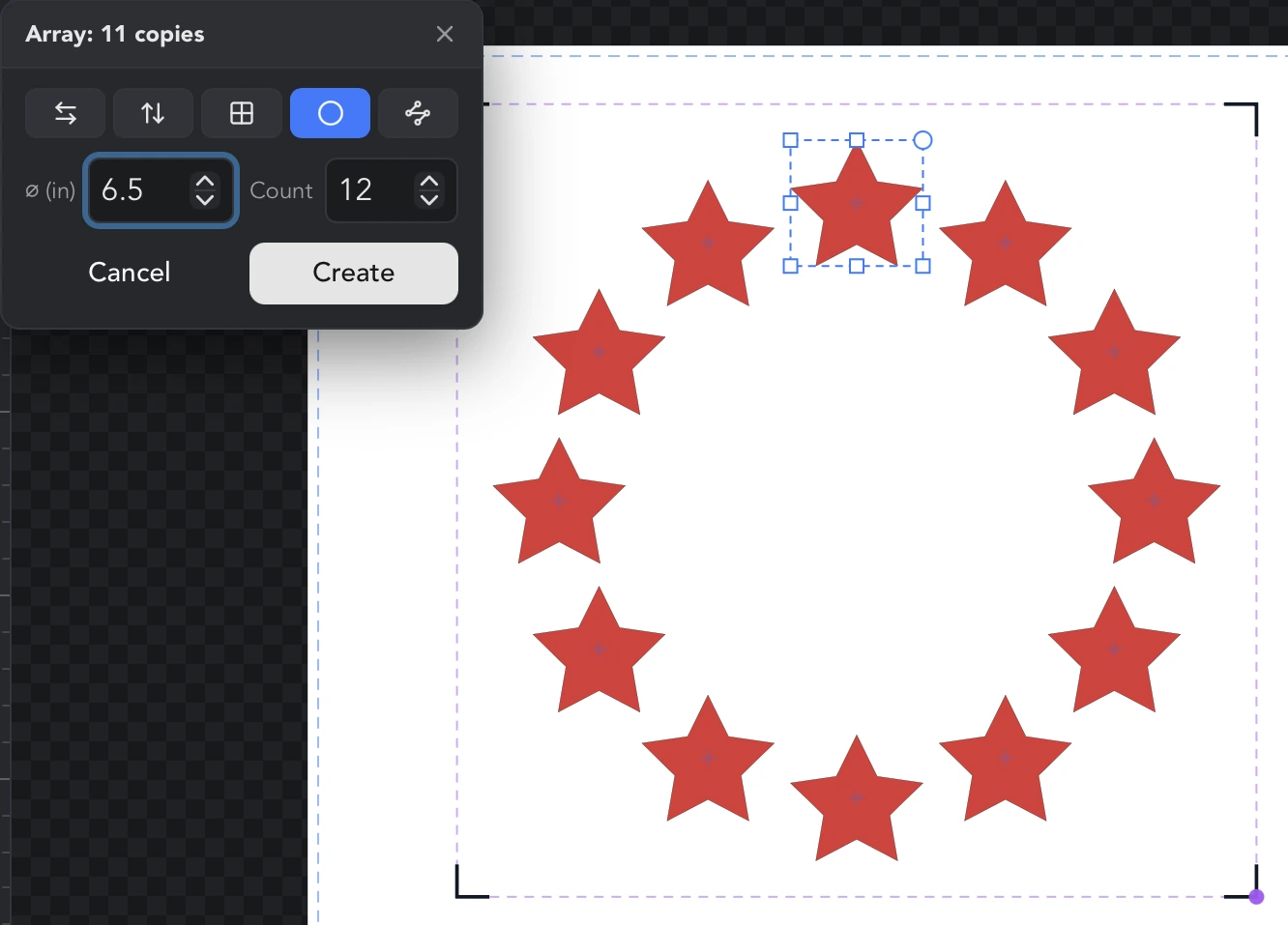Image resolution: width=1288 pixels, height=925 pixels.
Task: Click the Create button
Action: (354, 273)
